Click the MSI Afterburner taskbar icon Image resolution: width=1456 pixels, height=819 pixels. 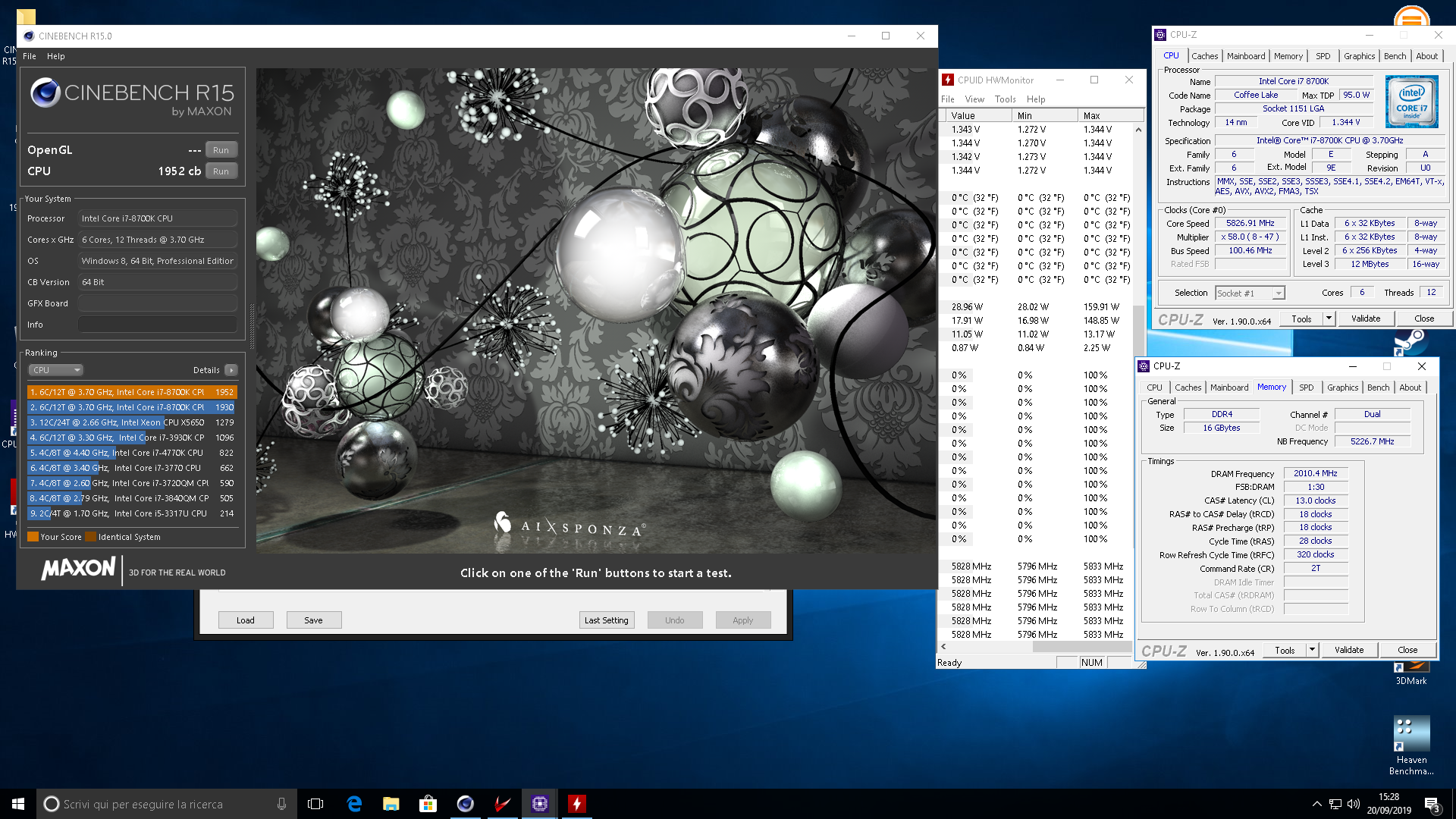pos(503,804)
